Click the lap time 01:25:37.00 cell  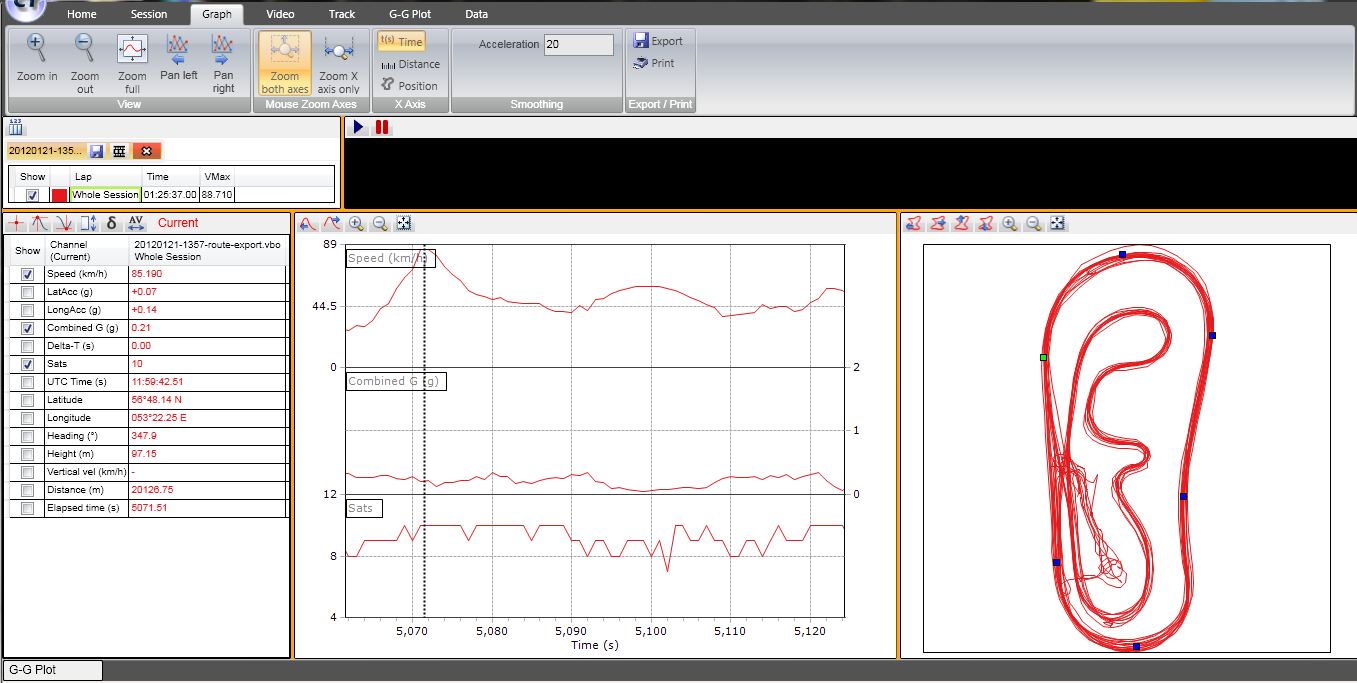[x=170, y=195]
